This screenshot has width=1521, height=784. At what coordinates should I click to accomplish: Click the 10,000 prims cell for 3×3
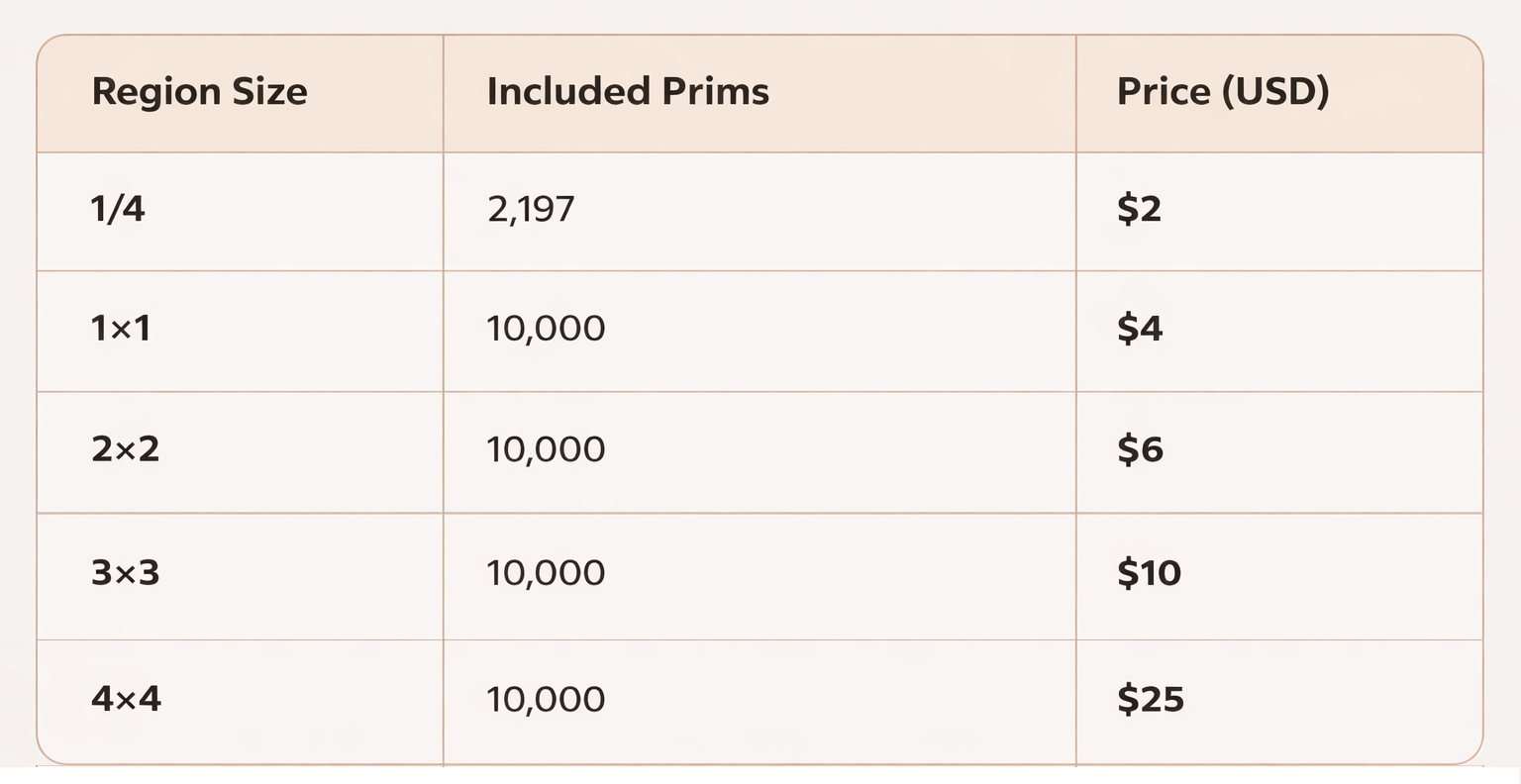click(546, 573)
